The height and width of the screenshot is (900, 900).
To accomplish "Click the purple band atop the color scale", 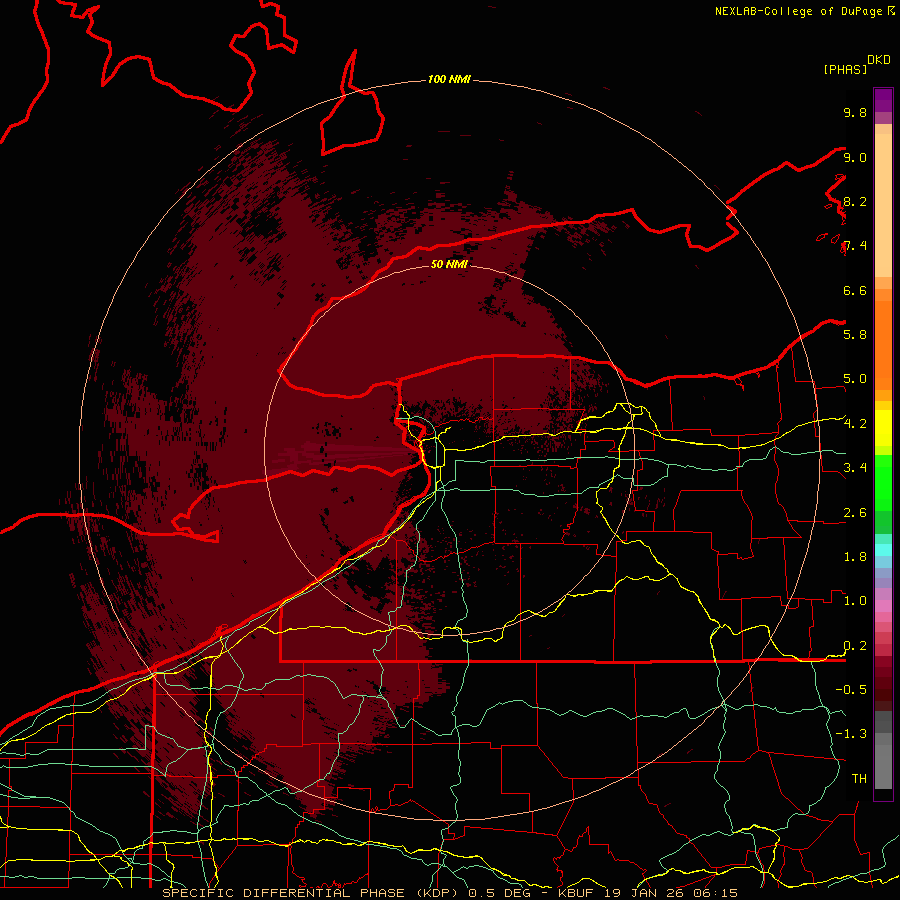I will pyautogui.click(x=883, y=100).
